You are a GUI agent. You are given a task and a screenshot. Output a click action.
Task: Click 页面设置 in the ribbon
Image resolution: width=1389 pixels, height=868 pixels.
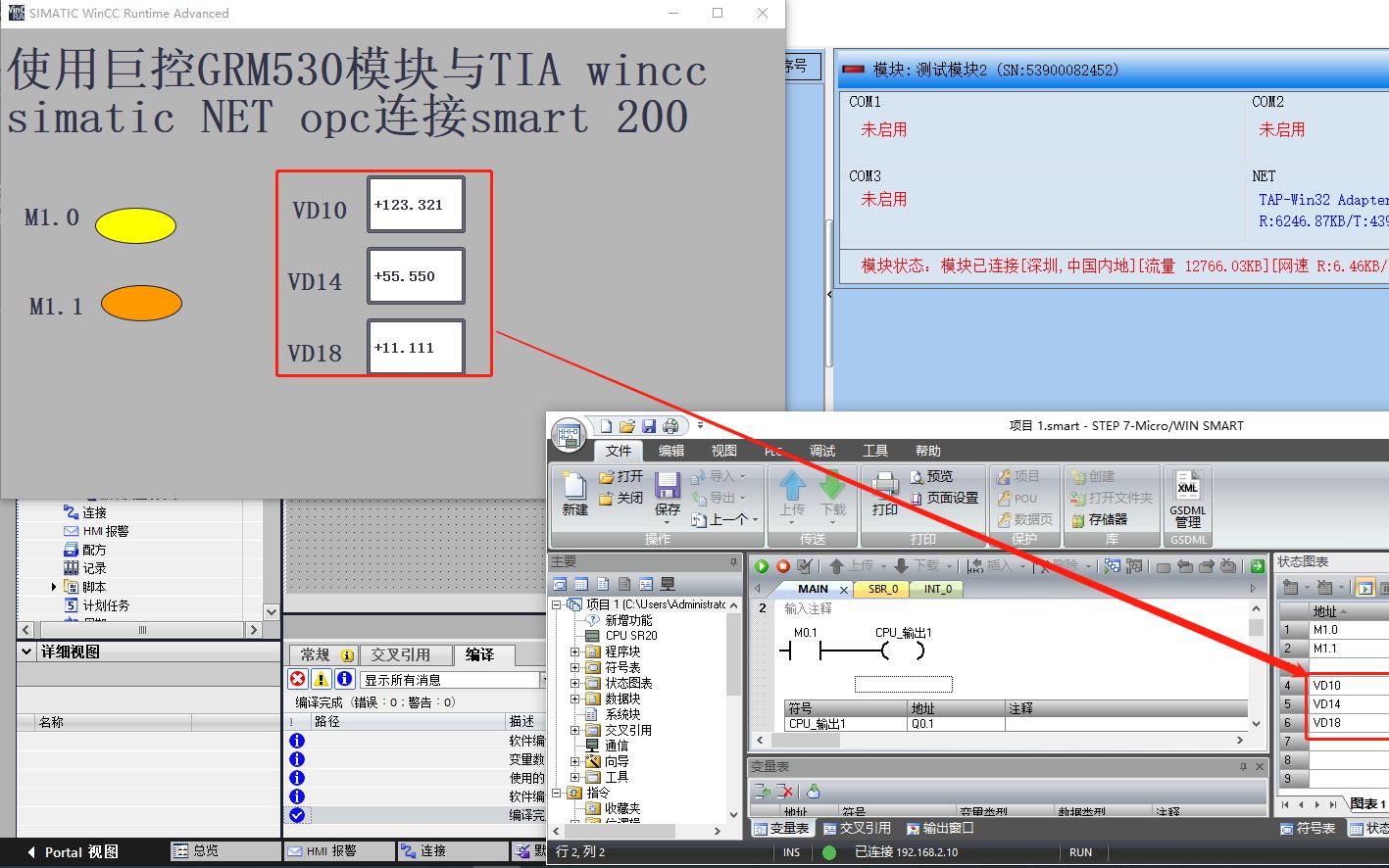(x=944, y=498)
